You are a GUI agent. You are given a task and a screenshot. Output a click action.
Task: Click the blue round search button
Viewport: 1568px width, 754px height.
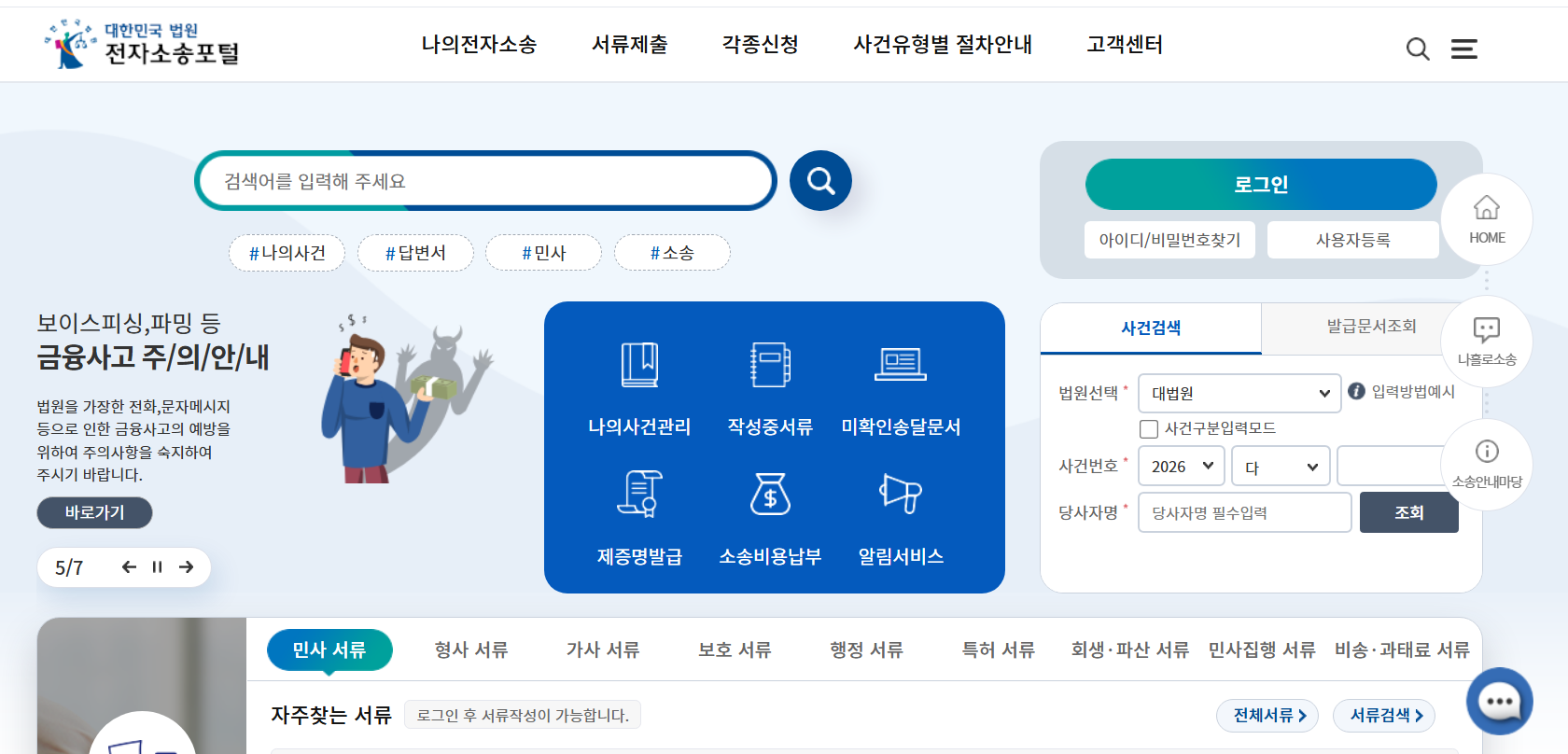[820, 180]
